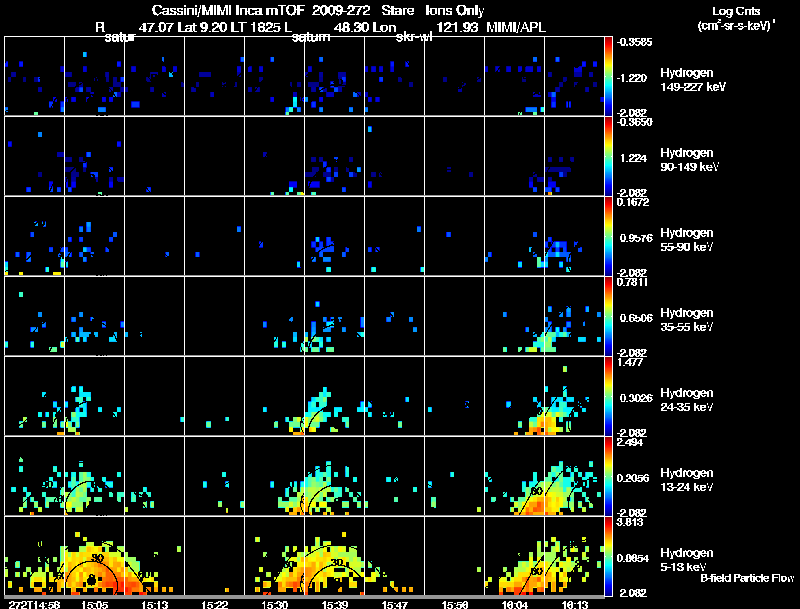Click the 1.477 color scale maximum
Viewport: 800px width, 609px height.
[630, 362]
